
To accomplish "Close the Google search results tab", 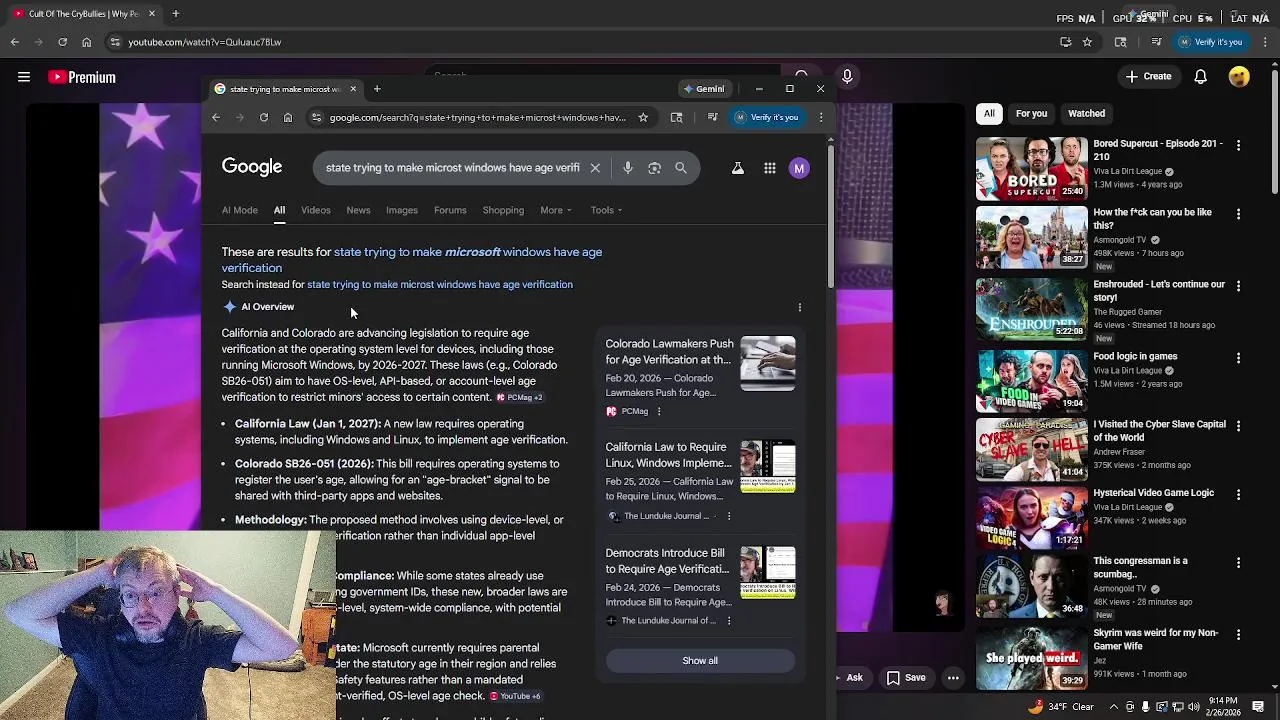I will coord(353,89).
